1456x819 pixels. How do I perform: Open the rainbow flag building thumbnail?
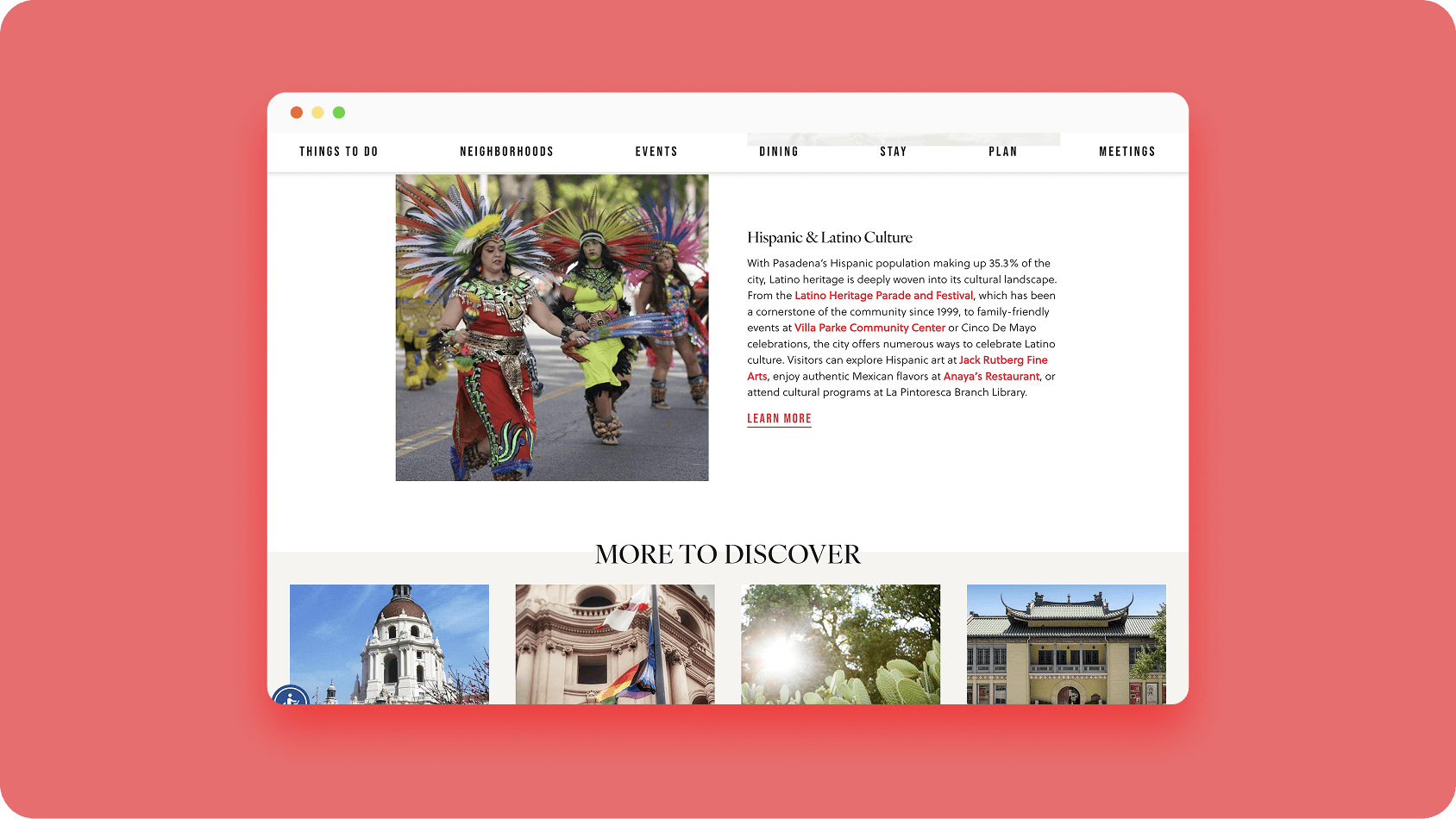click(615, 644)
